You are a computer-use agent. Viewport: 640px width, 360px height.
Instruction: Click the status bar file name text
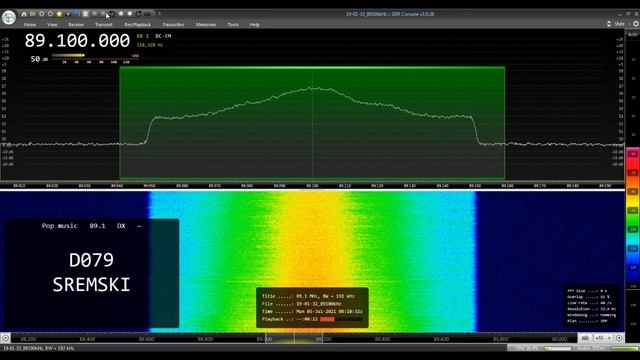(x=39, y=349)
